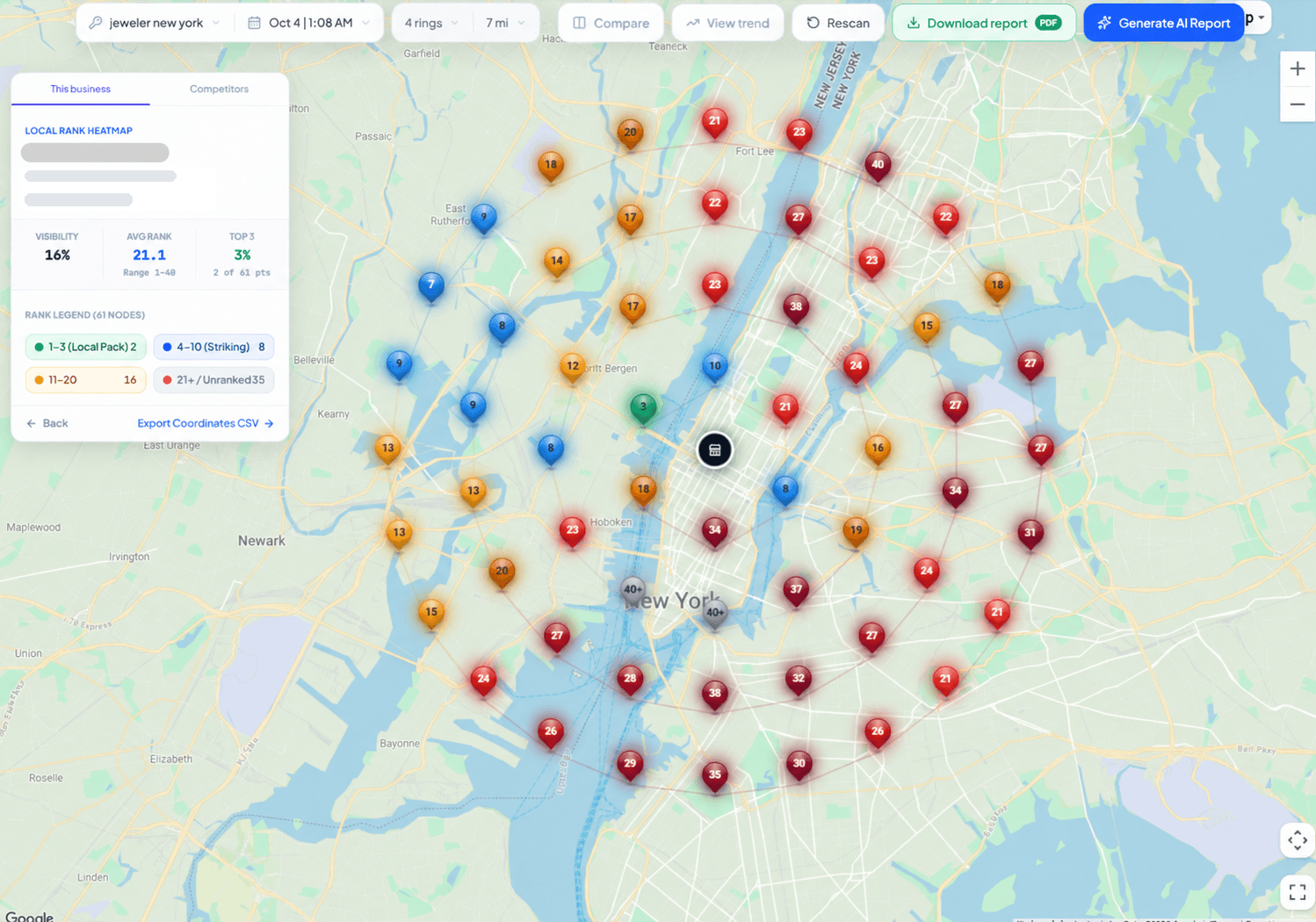Click the map pan/recenter control icon

pos(1298,840)
